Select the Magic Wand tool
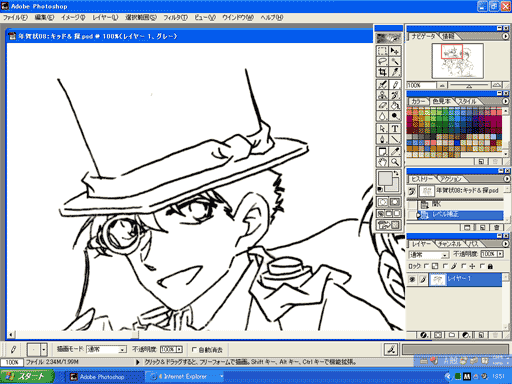Image resolution: width=512 pixels, height=384 pixels. pos(395,61)
